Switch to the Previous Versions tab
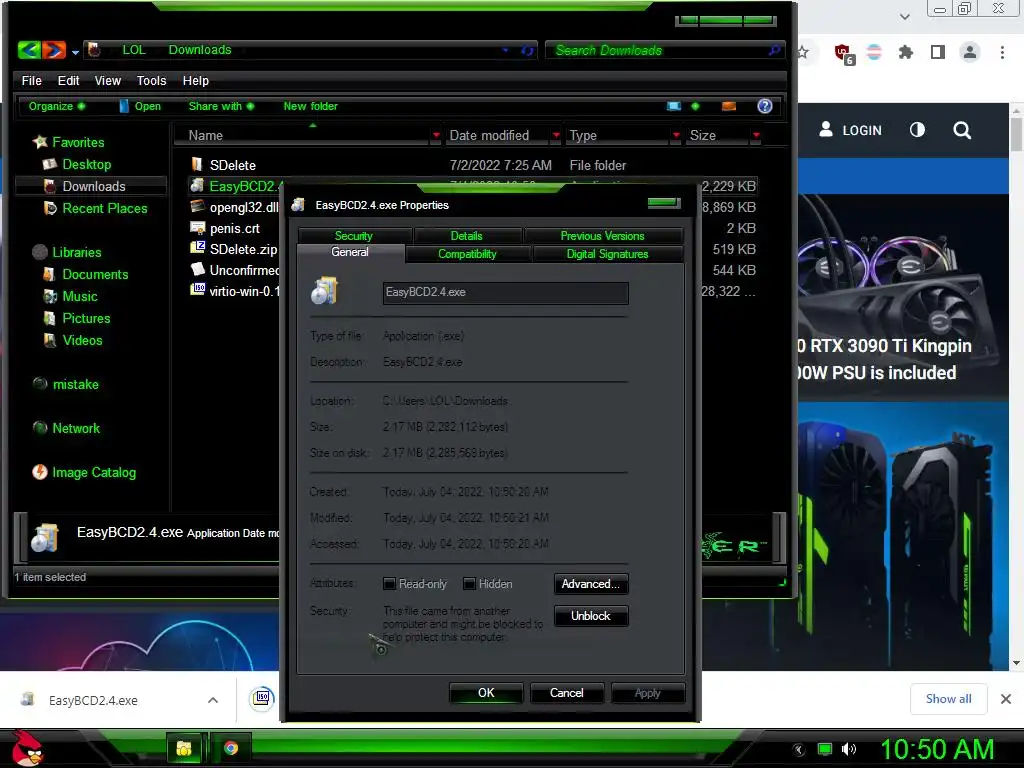This screenshot has height=768, width=1024. click(602, 236)
